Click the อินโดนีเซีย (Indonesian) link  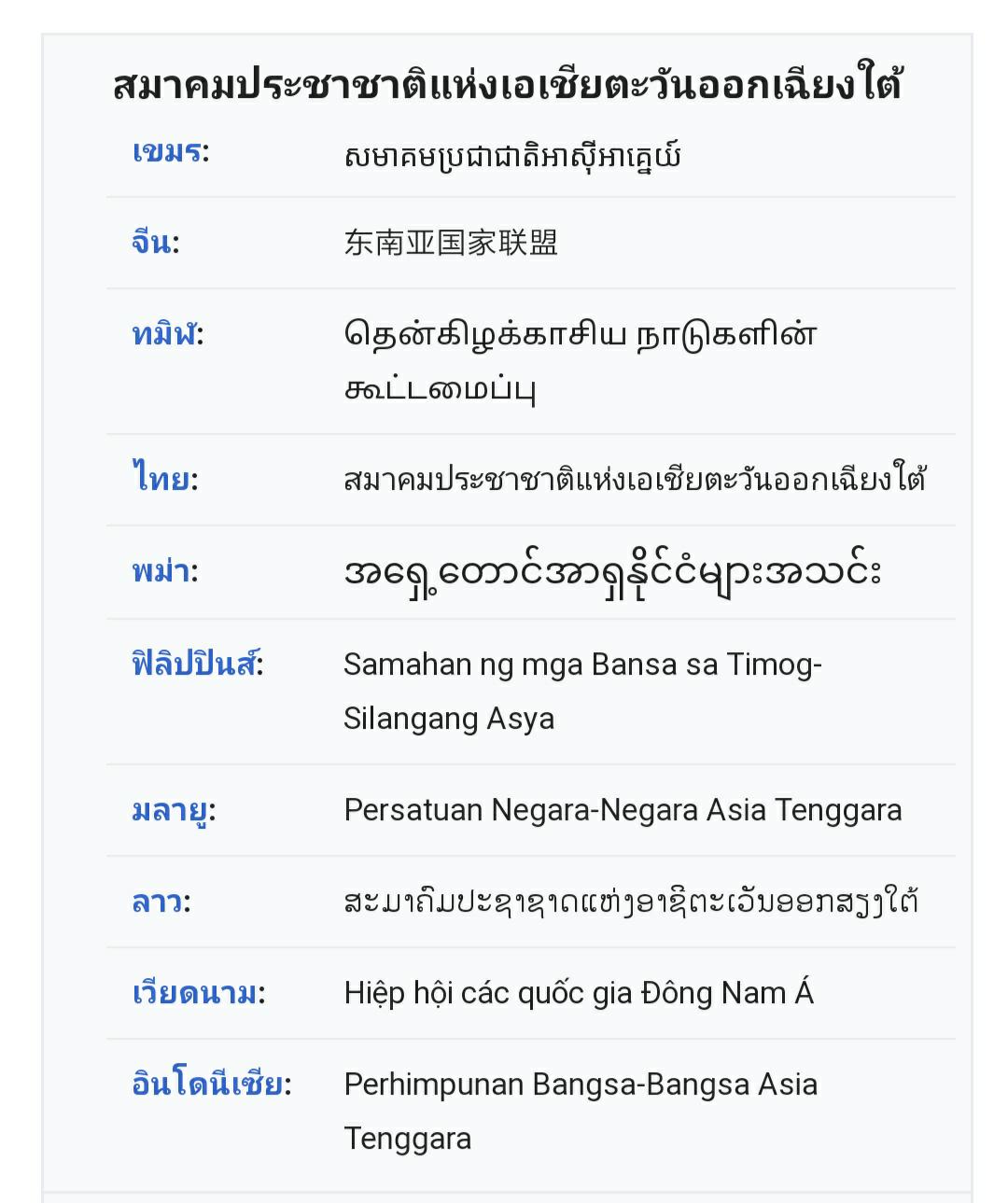(207, 1084)
